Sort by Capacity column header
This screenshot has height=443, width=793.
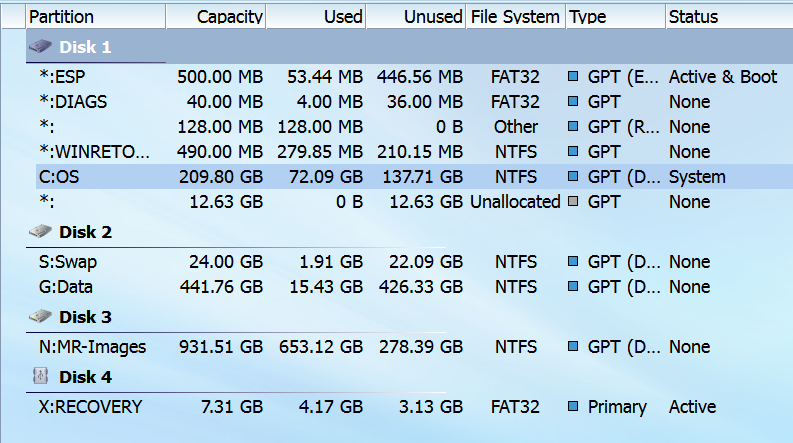coord(230,17)
